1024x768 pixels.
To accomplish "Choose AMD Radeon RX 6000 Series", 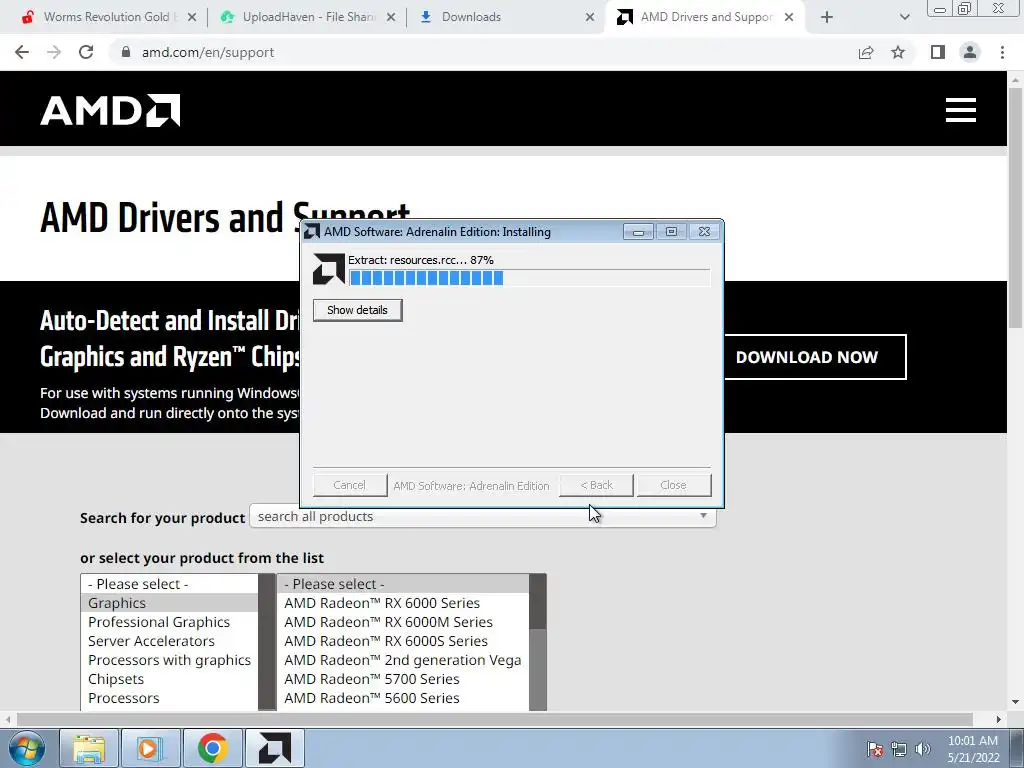I will tap(403, 603).
